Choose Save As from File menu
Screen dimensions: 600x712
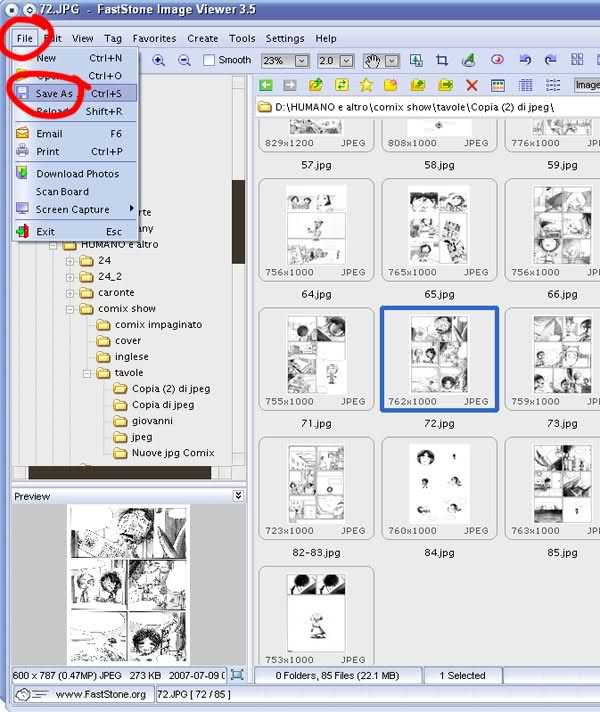[75, 94]
